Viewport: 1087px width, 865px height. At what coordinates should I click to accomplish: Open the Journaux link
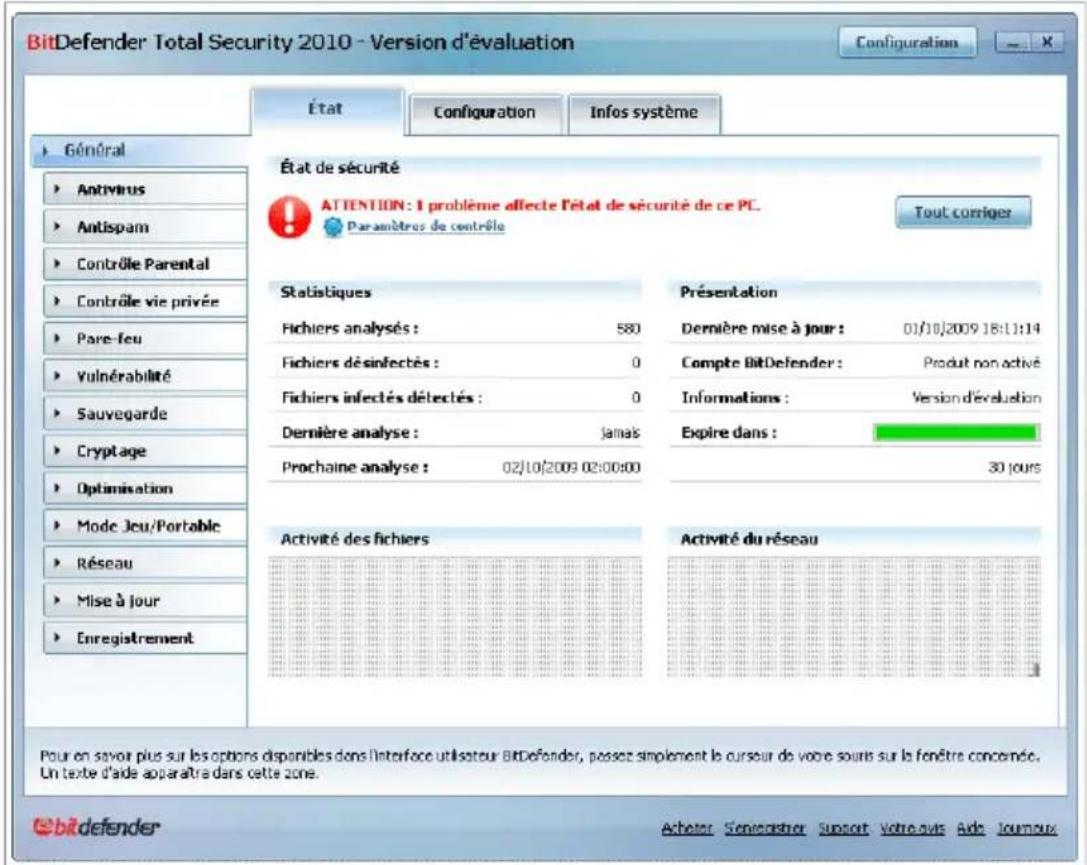[x=1027, y=828]
